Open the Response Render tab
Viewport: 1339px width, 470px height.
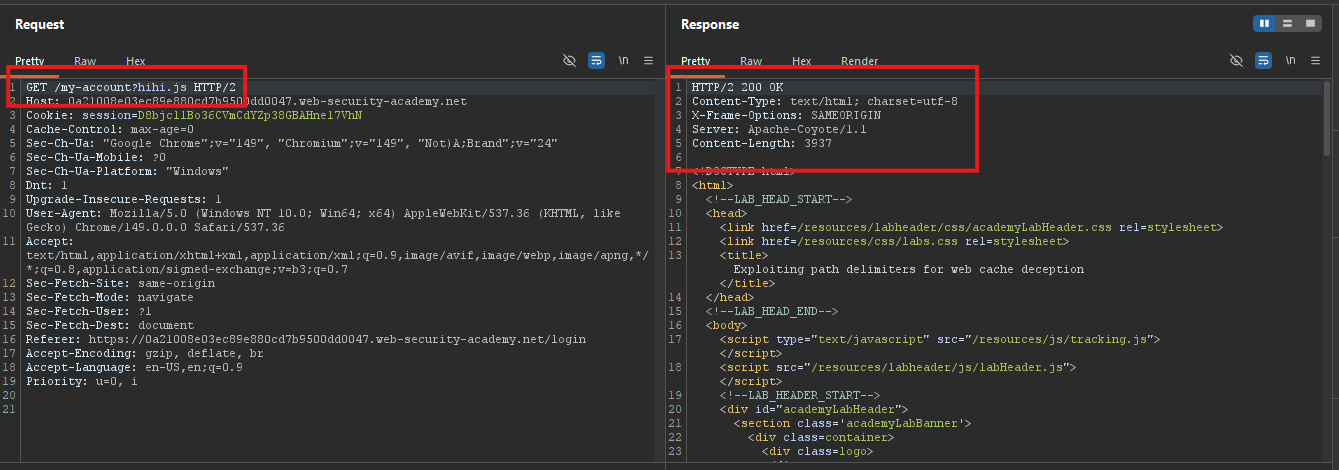(860, 61)
